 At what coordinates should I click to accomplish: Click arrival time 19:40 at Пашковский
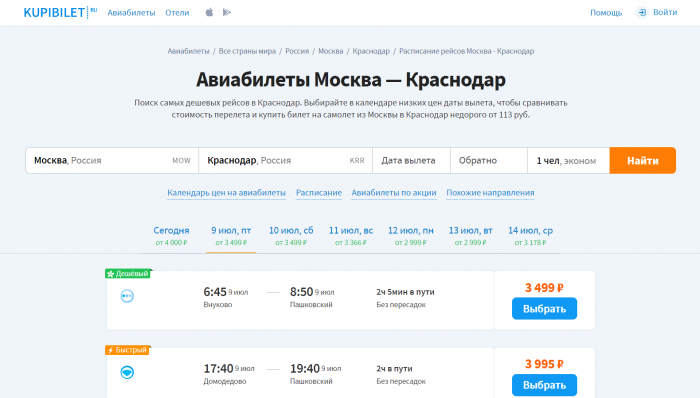[x=305, y=369]
